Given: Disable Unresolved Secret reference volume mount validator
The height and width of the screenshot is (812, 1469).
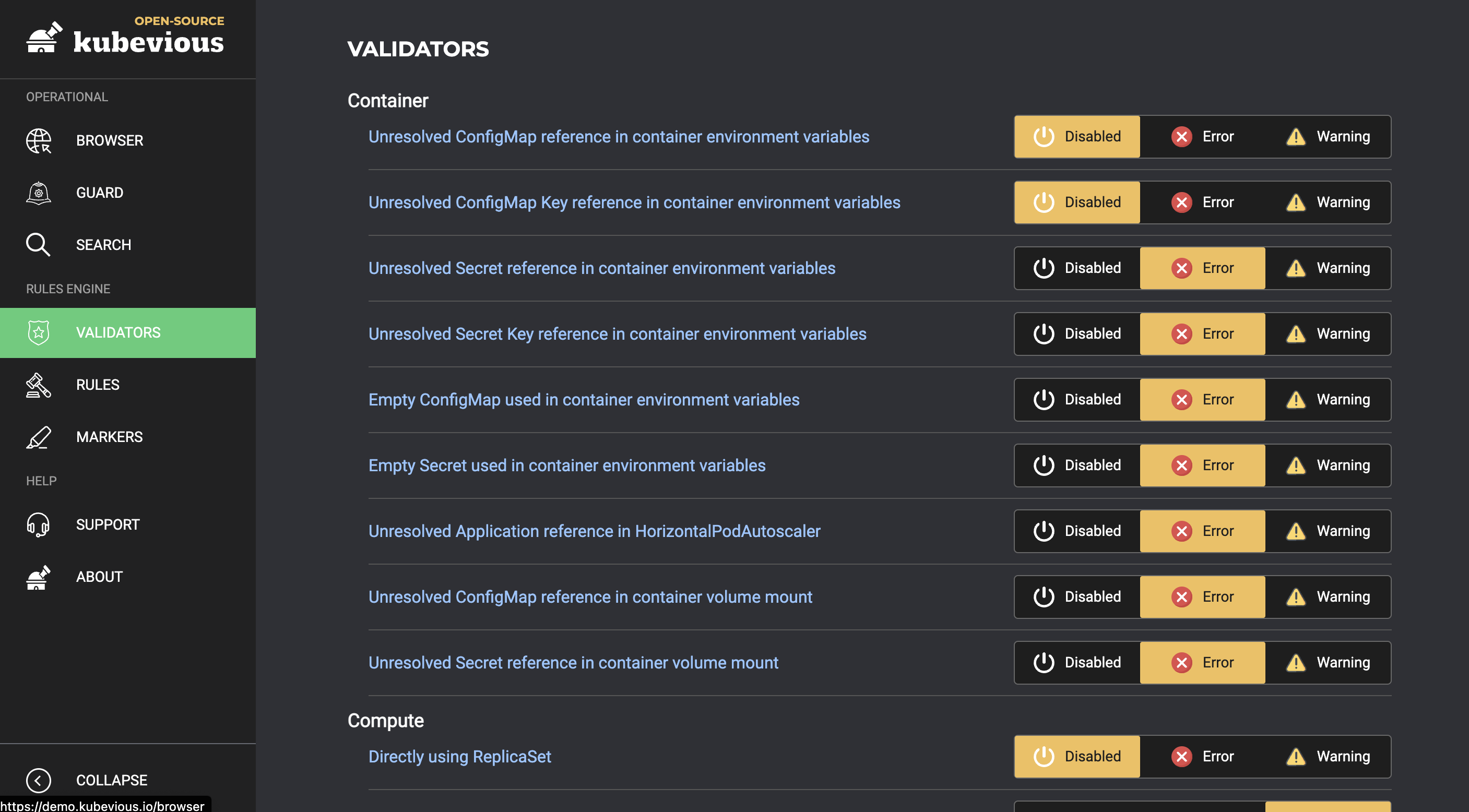Looking at the screenshot, I should pos(1077,663).
